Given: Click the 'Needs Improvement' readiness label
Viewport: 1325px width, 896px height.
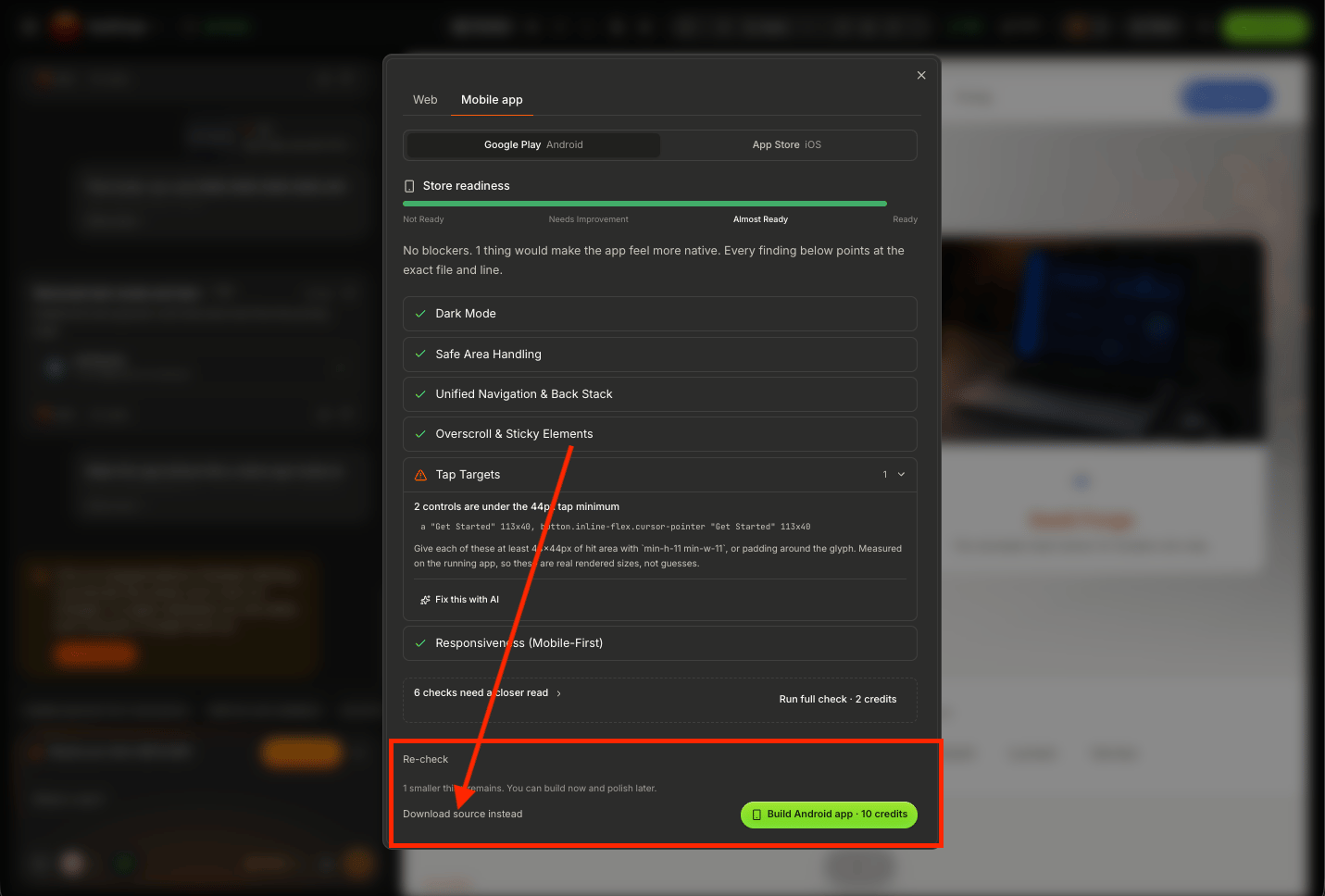Looking at the screenshot, I should pos(588,219).
